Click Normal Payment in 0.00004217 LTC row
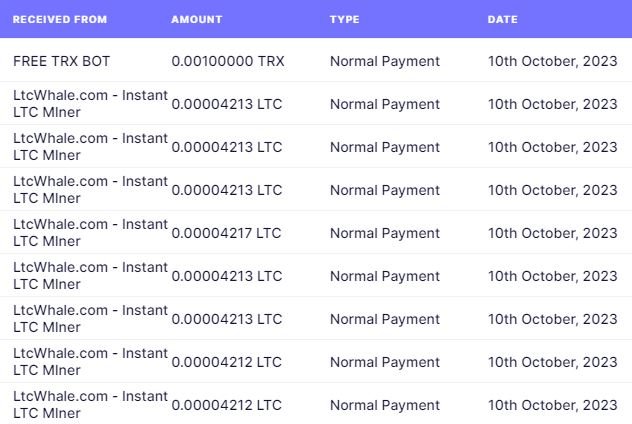 pos(385,233)
